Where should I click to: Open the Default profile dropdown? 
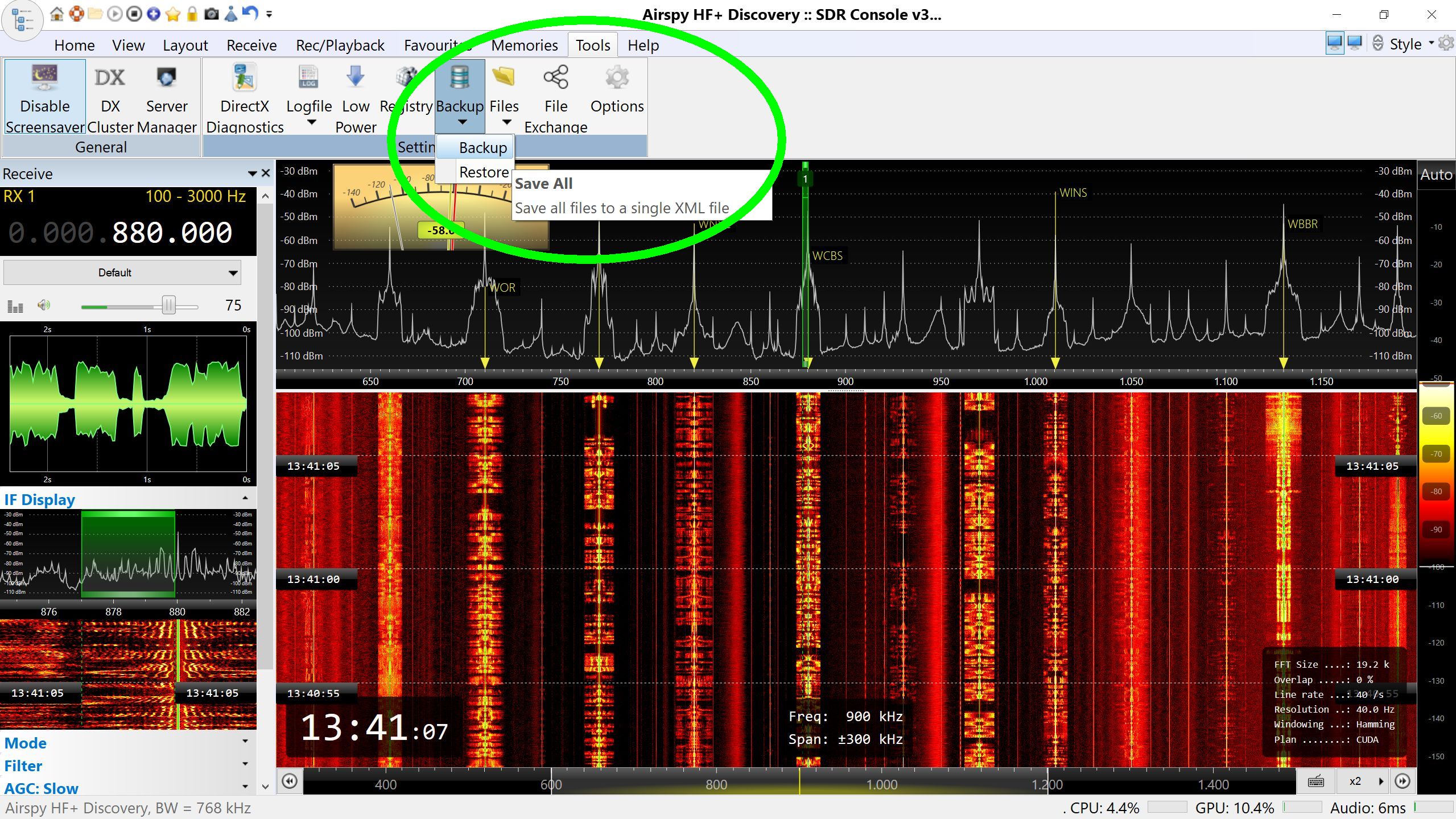[122, 272]
